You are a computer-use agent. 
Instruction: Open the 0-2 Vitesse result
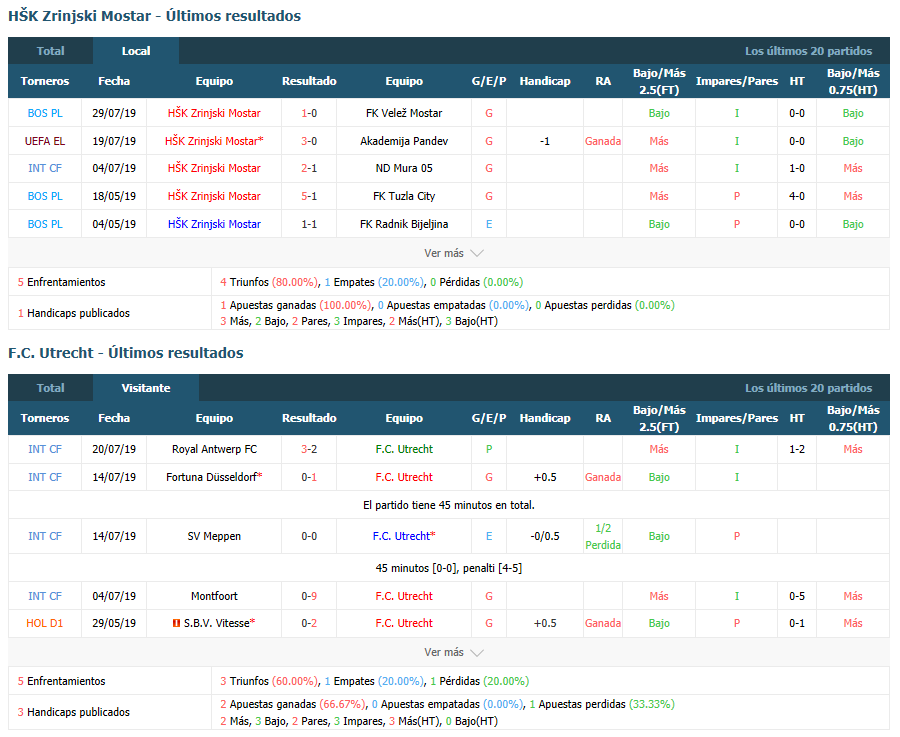309,623
